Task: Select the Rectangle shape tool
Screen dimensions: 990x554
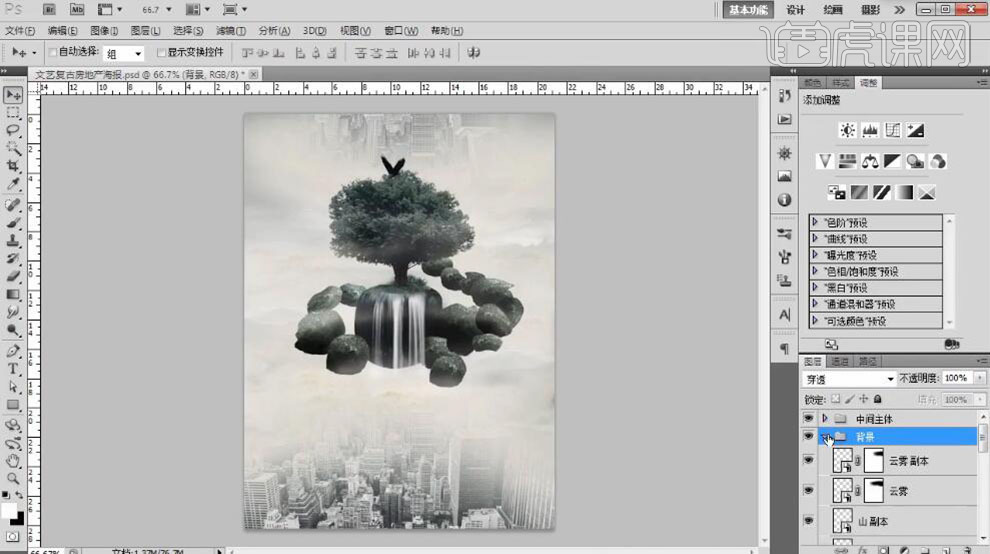Action: coord(13,405)
